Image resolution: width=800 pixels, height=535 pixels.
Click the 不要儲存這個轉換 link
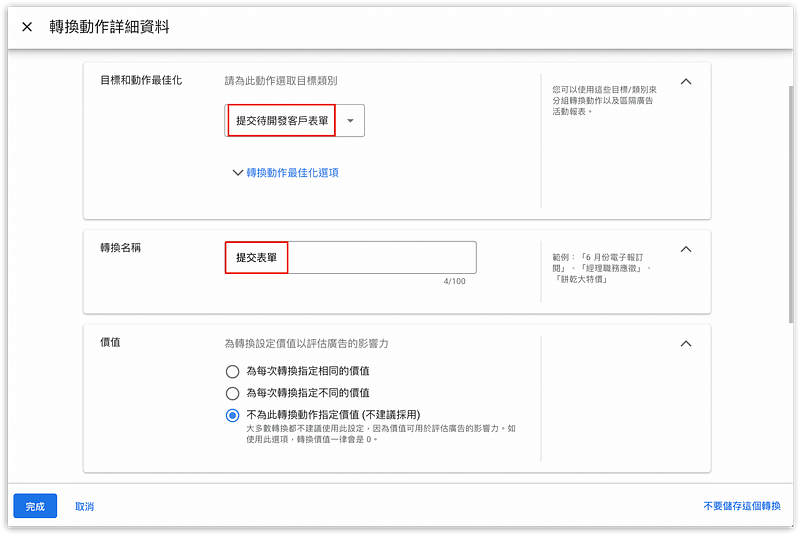coord(742,506)
